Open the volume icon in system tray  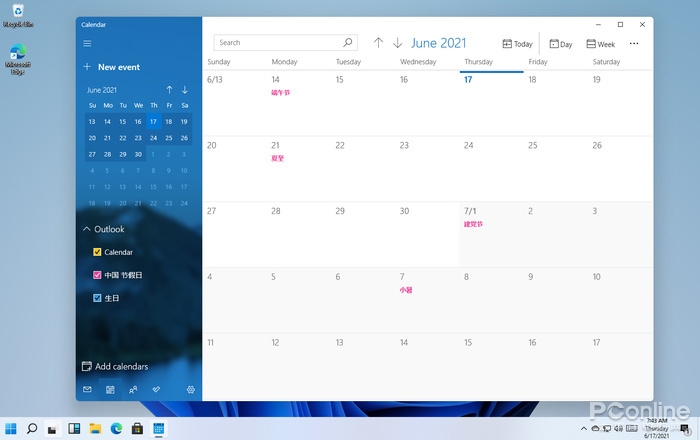pos(618,428)
